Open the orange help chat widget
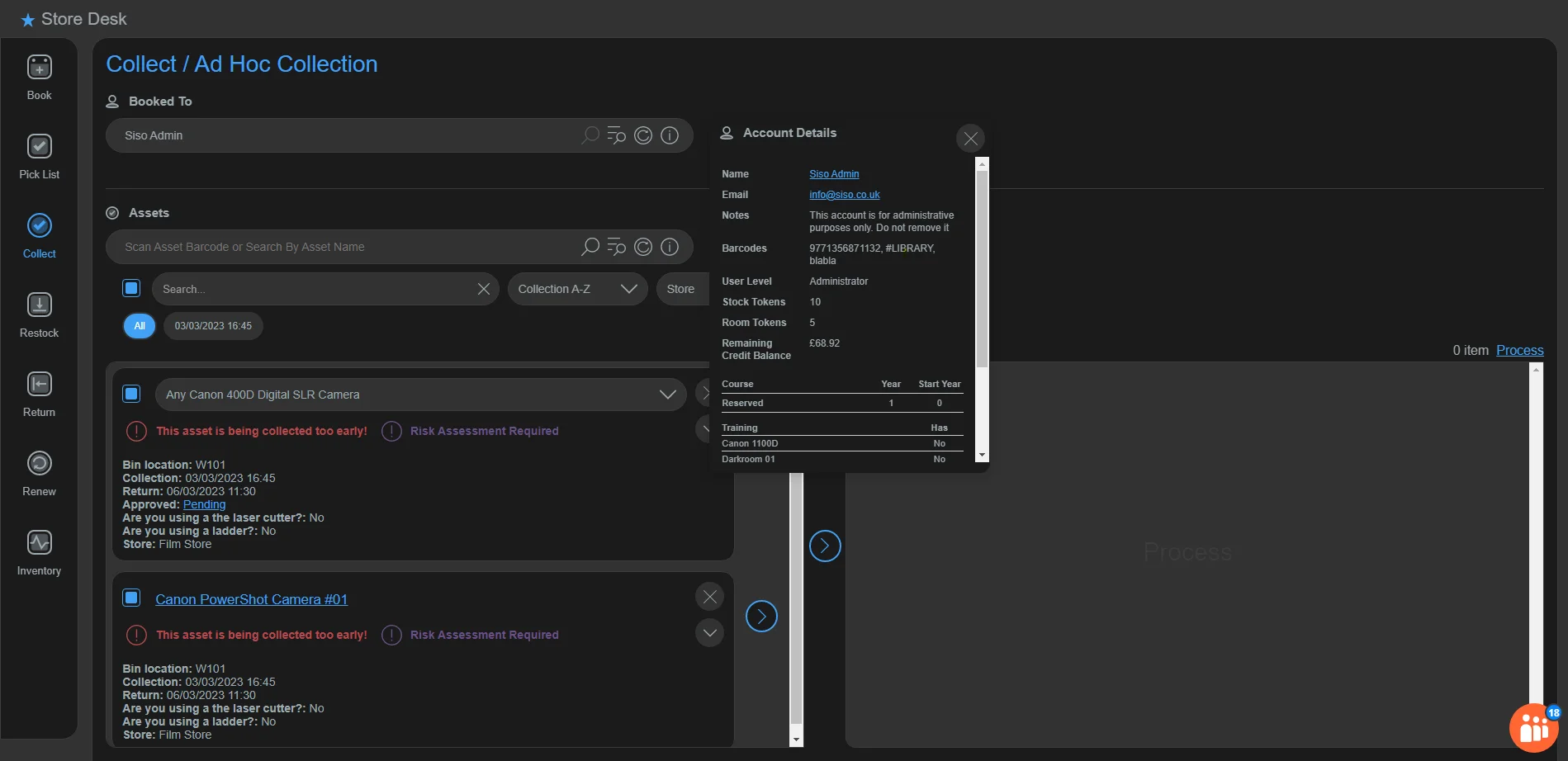The image size is (1568, 761). 1533,728
